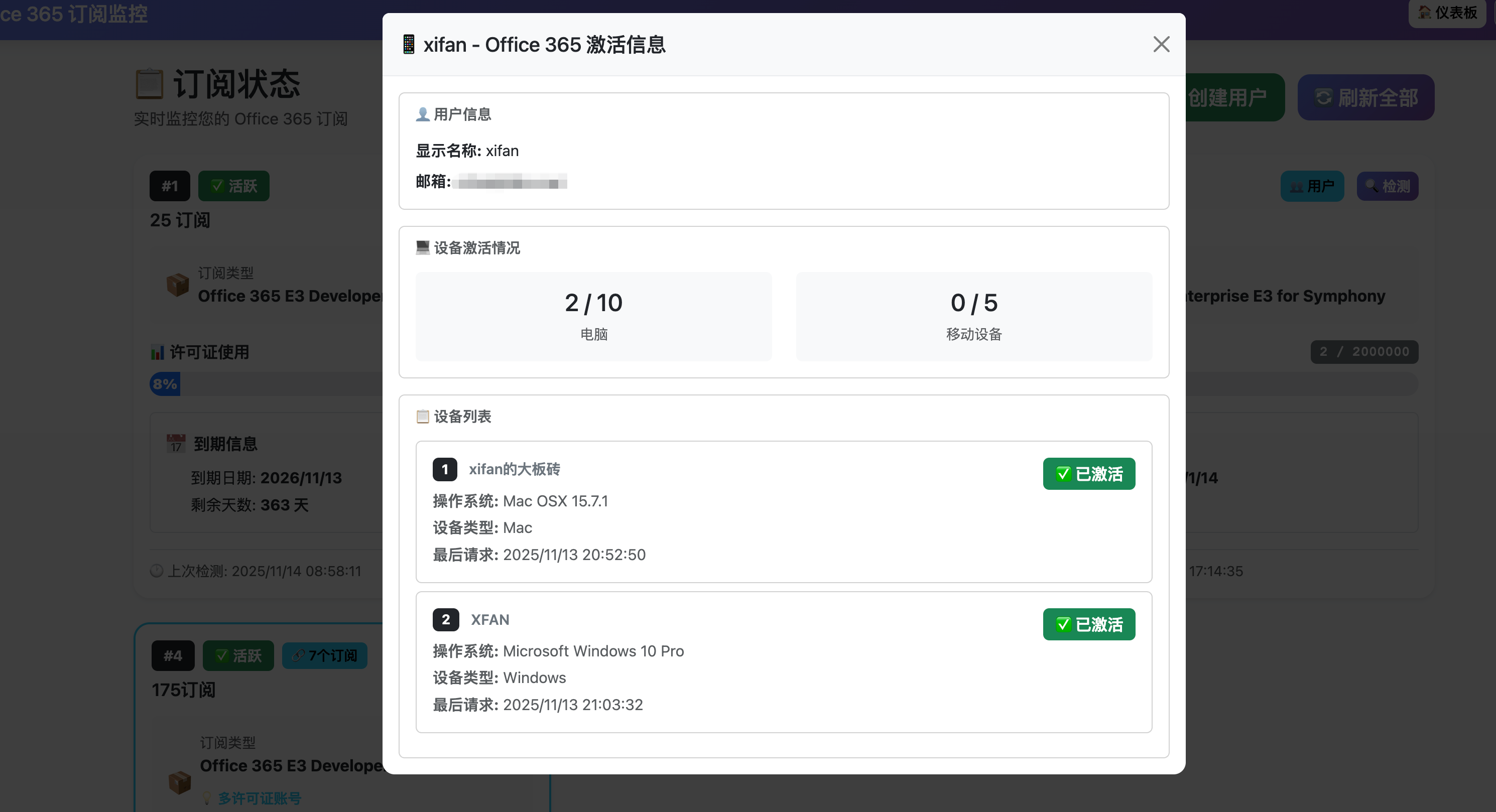
Task: Click the number 2 device badge
Action: coord(445,619)
